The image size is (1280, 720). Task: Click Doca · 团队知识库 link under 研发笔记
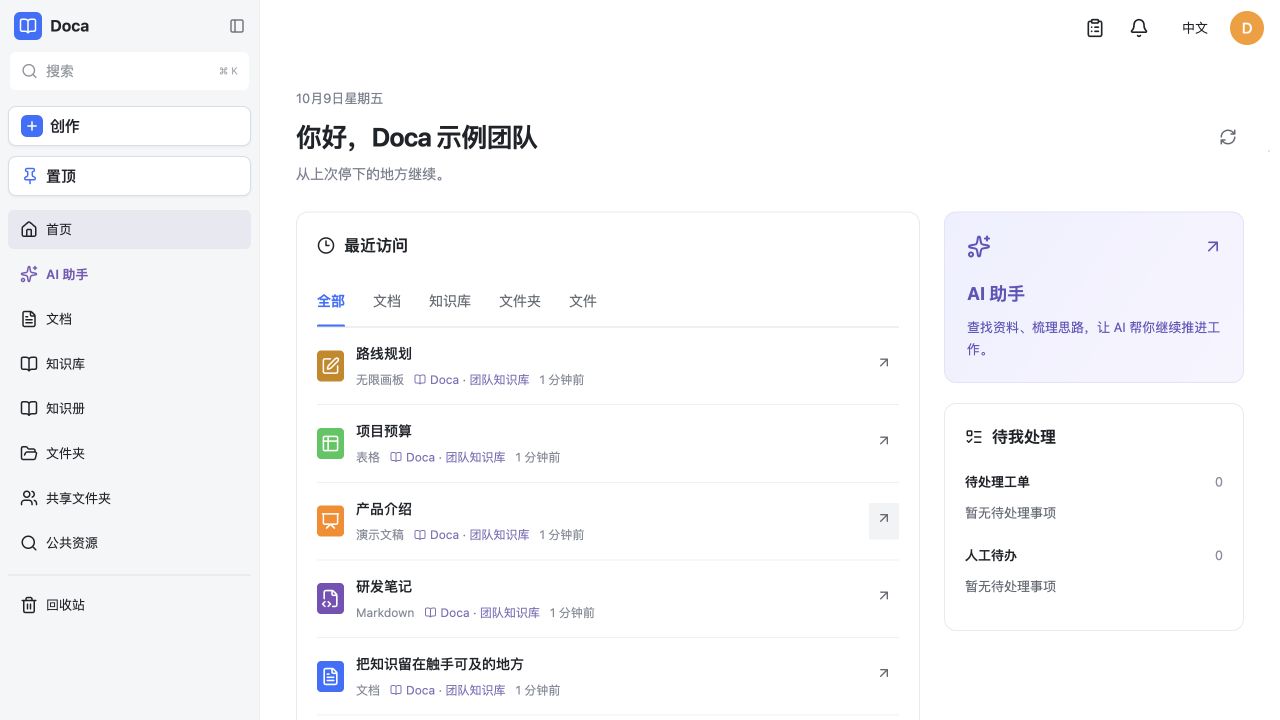pyautogui.click(x=482, y=613)
